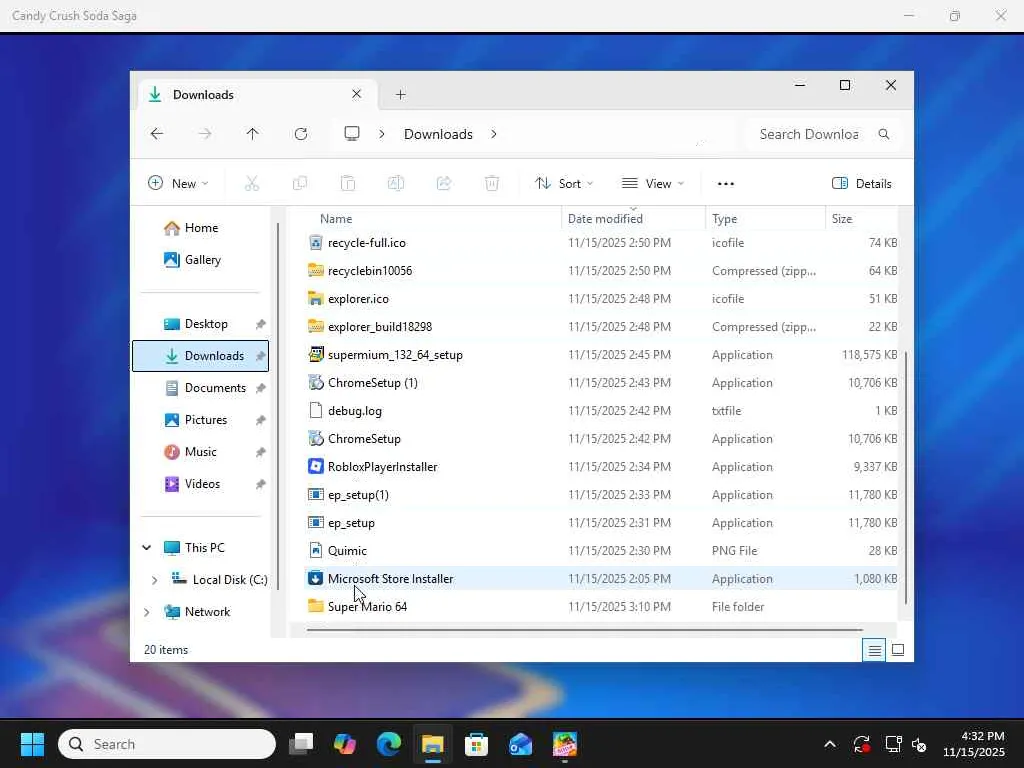Show hidden system tray icons
Viewport: 1024px width, 768px height.
(x=830, y=744)
